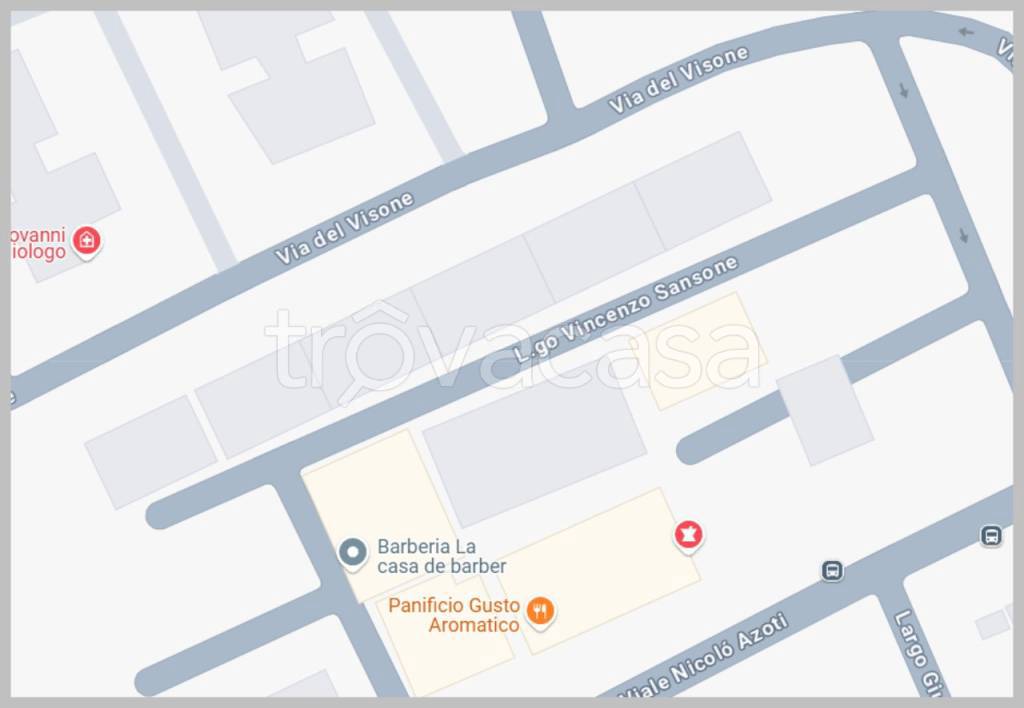Click the red medical marker pin
Image resolution: width=1024 pixels, height=708 pixels.
(86, 242)
